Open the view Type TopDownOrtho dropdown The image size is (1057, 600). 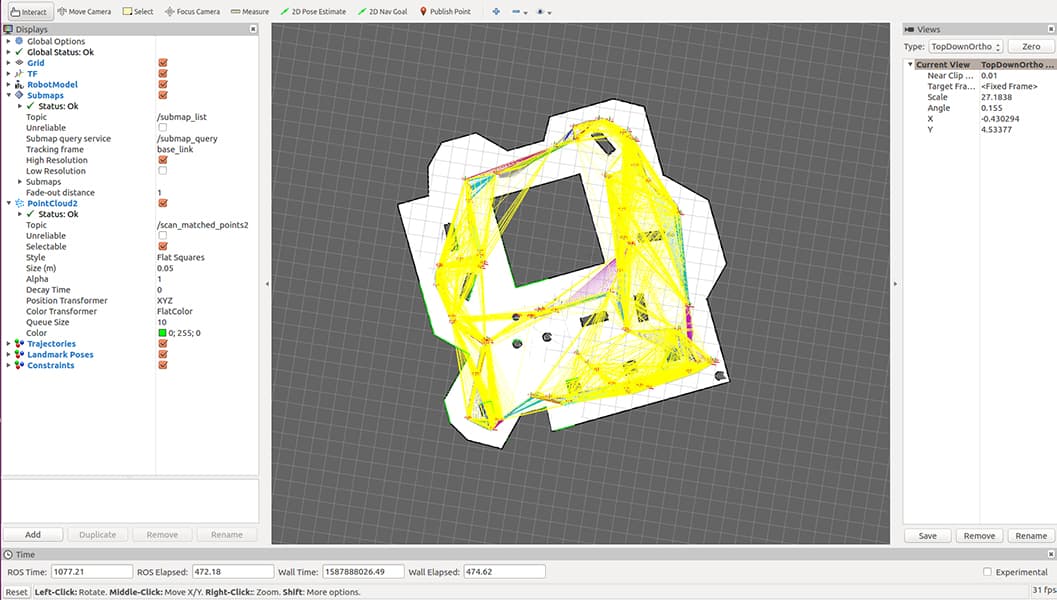click(x=965, y=47)
